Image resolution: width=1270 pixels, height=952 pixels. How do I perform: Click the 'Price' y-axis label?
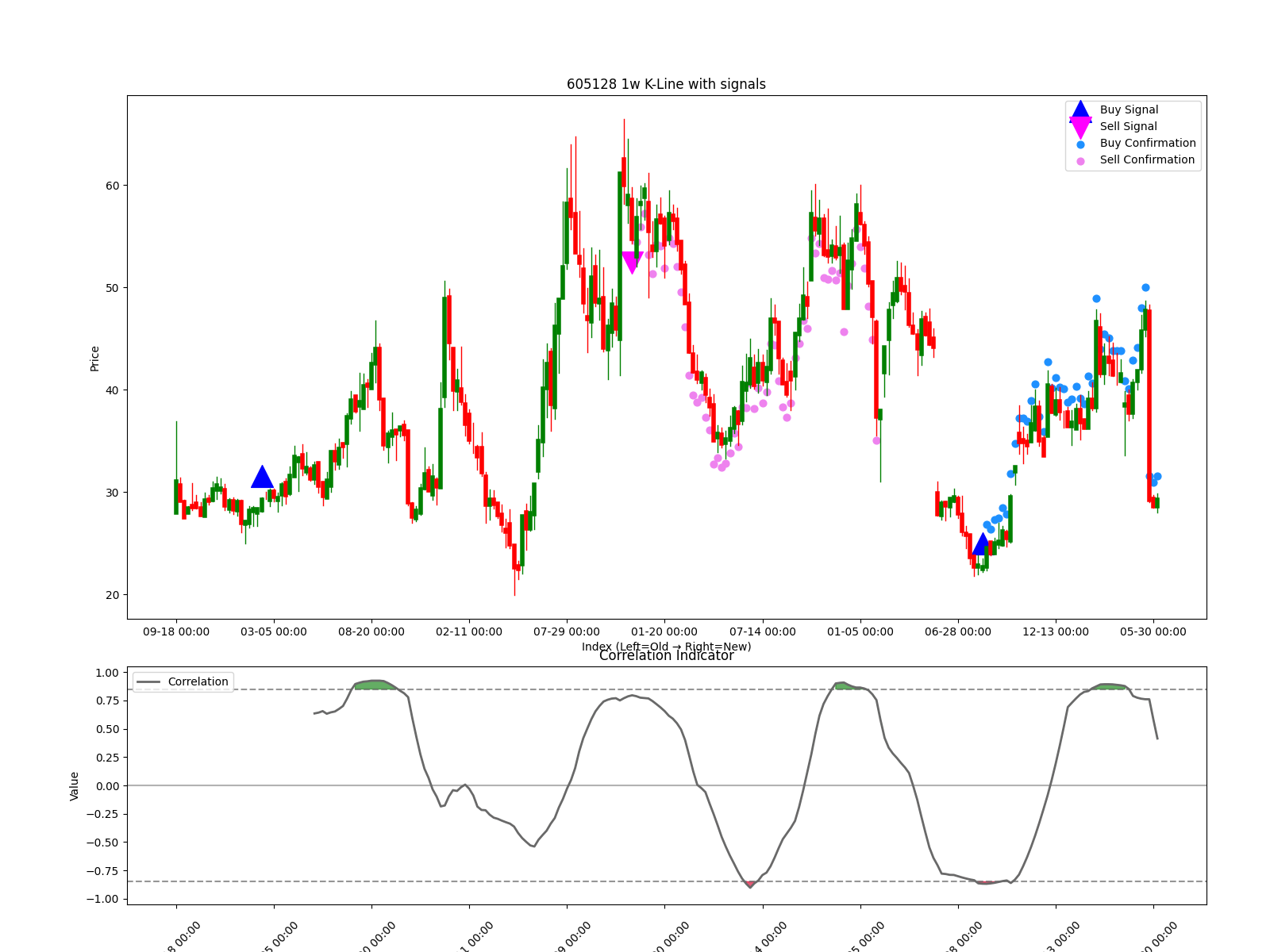(94, 358)
